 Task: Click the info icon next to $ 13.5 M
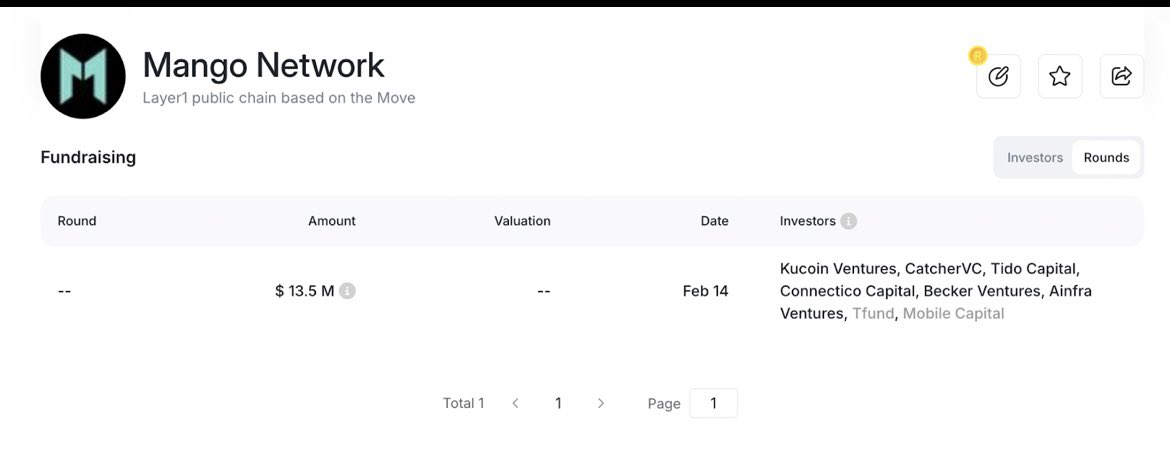[x=347, y=291]
